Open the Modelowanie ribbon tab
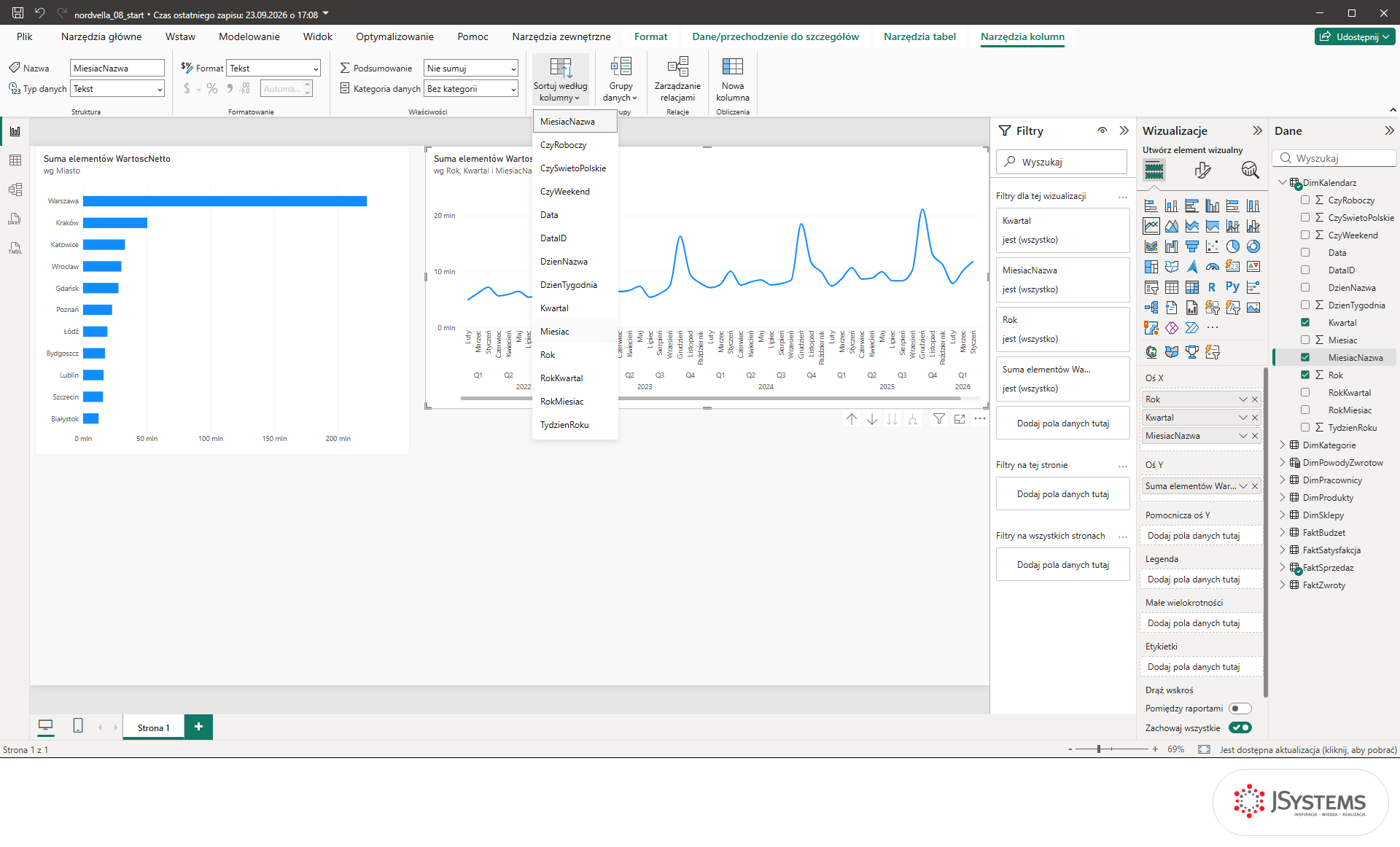 coord(249,36)
